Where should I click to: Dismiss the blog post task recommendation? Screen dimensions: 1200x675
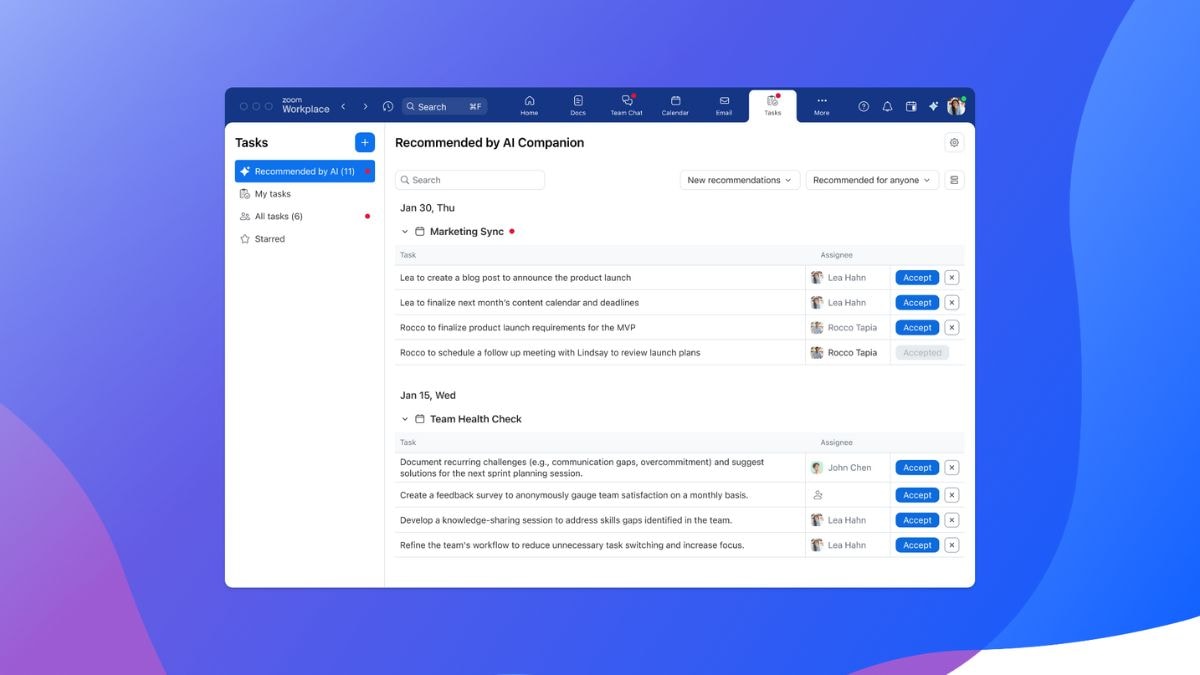click(x=952, y=278)
